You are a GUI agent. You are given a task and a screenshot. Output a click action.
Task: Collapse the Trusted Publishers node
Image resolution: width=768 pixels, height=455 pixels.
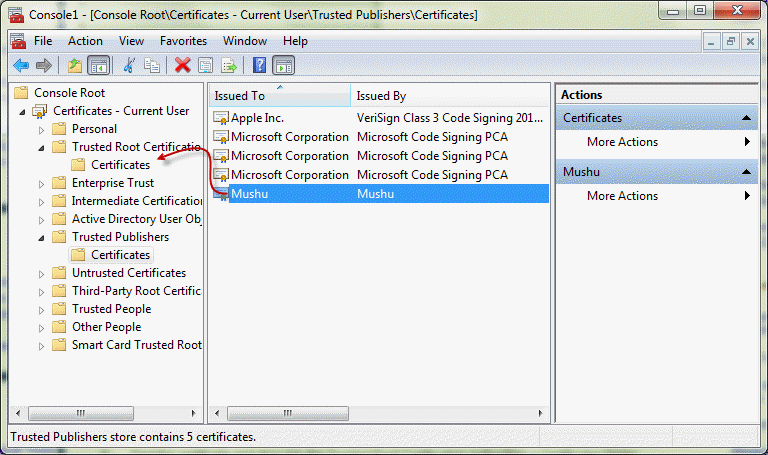[42, 238]
